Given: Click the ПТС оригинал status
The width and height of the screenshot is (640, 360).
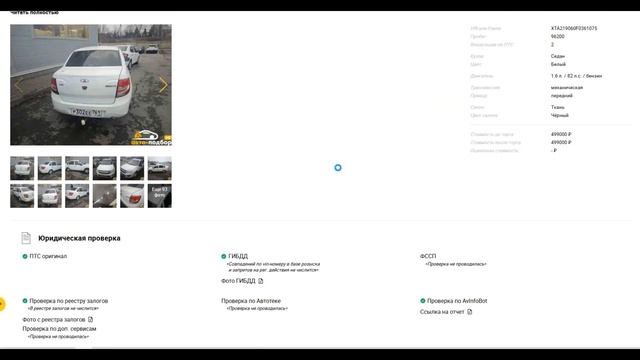Looking at the screenshot, I should coord(48,256).
